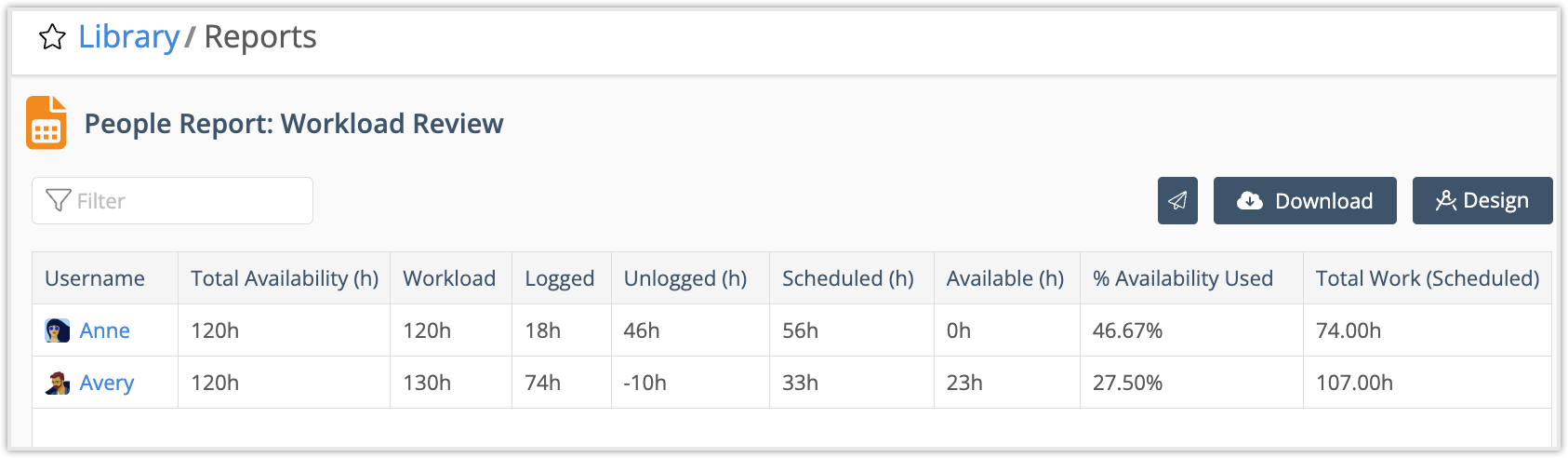
Task: Sort by Username column header
Action: [95, 278]
